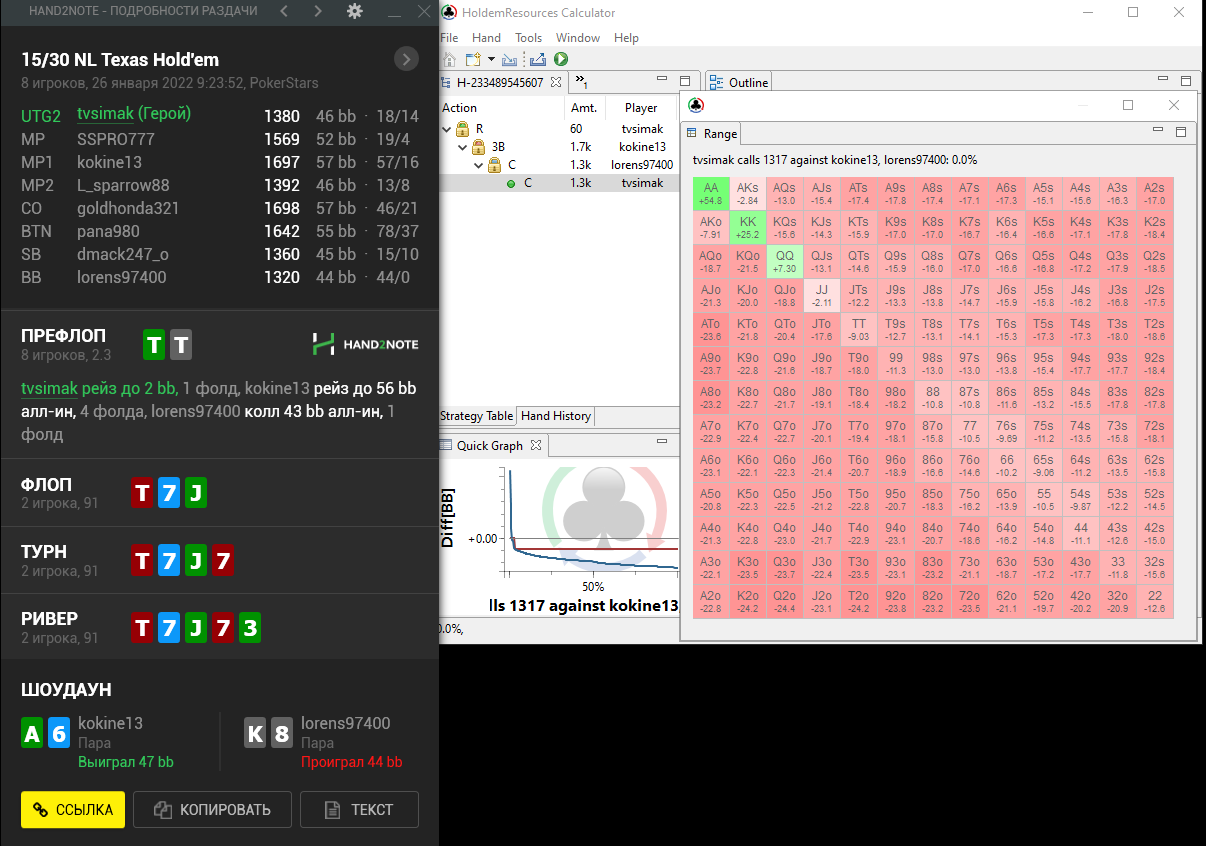Viewport: 1206px width, 846px height.
Task: Click the Import hand toolbar icon
Action: (x=510, y=60)
